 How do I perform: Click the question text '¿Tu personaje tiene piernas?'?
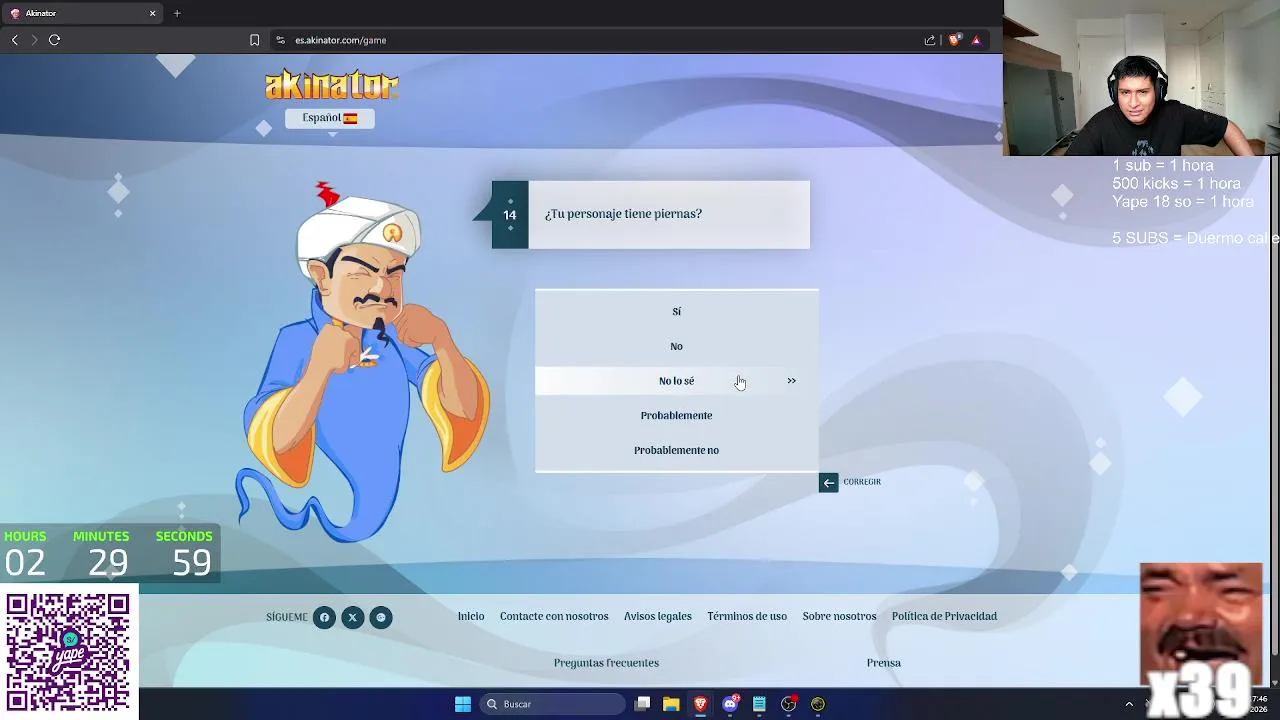point(623,214)
